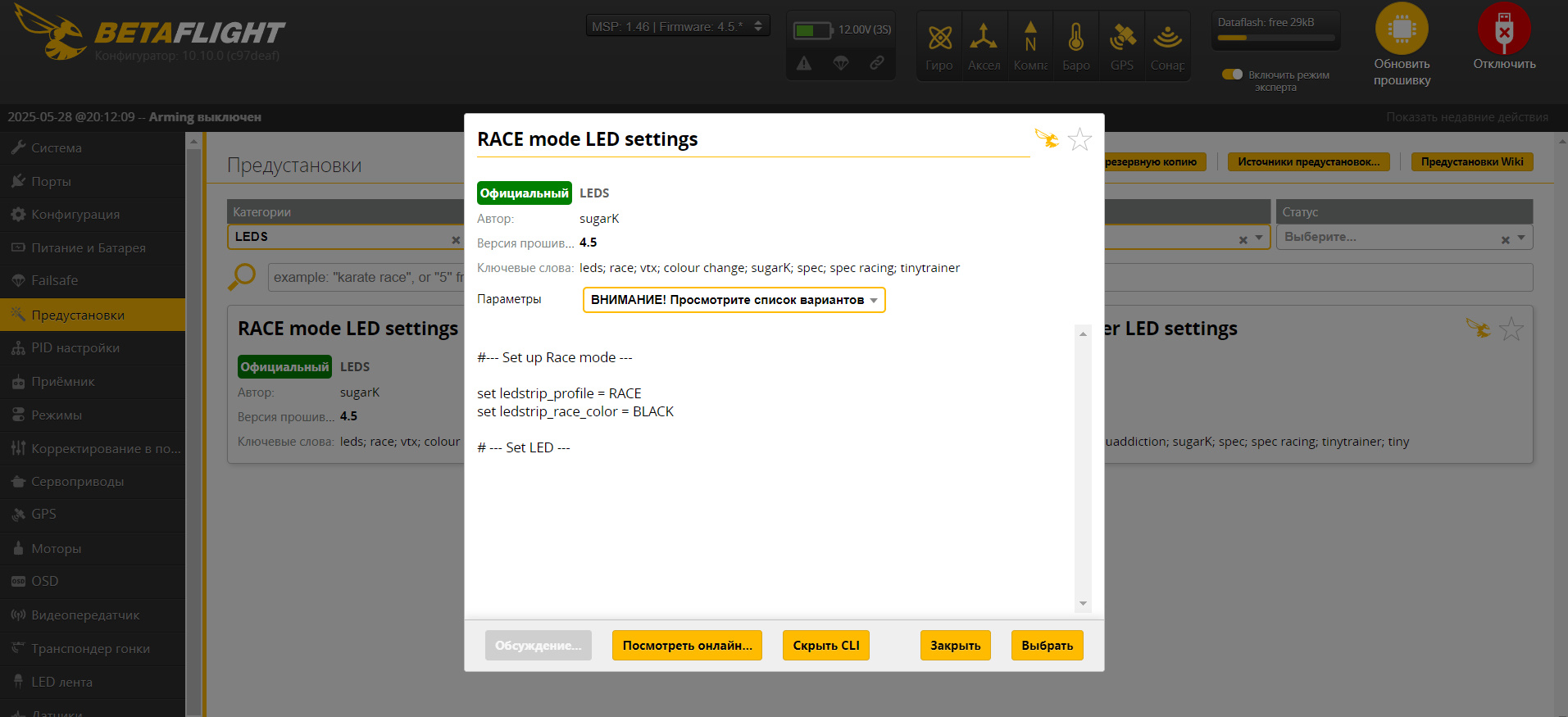
Task: Open the LED strip tab
Action: tap(93, 682)
